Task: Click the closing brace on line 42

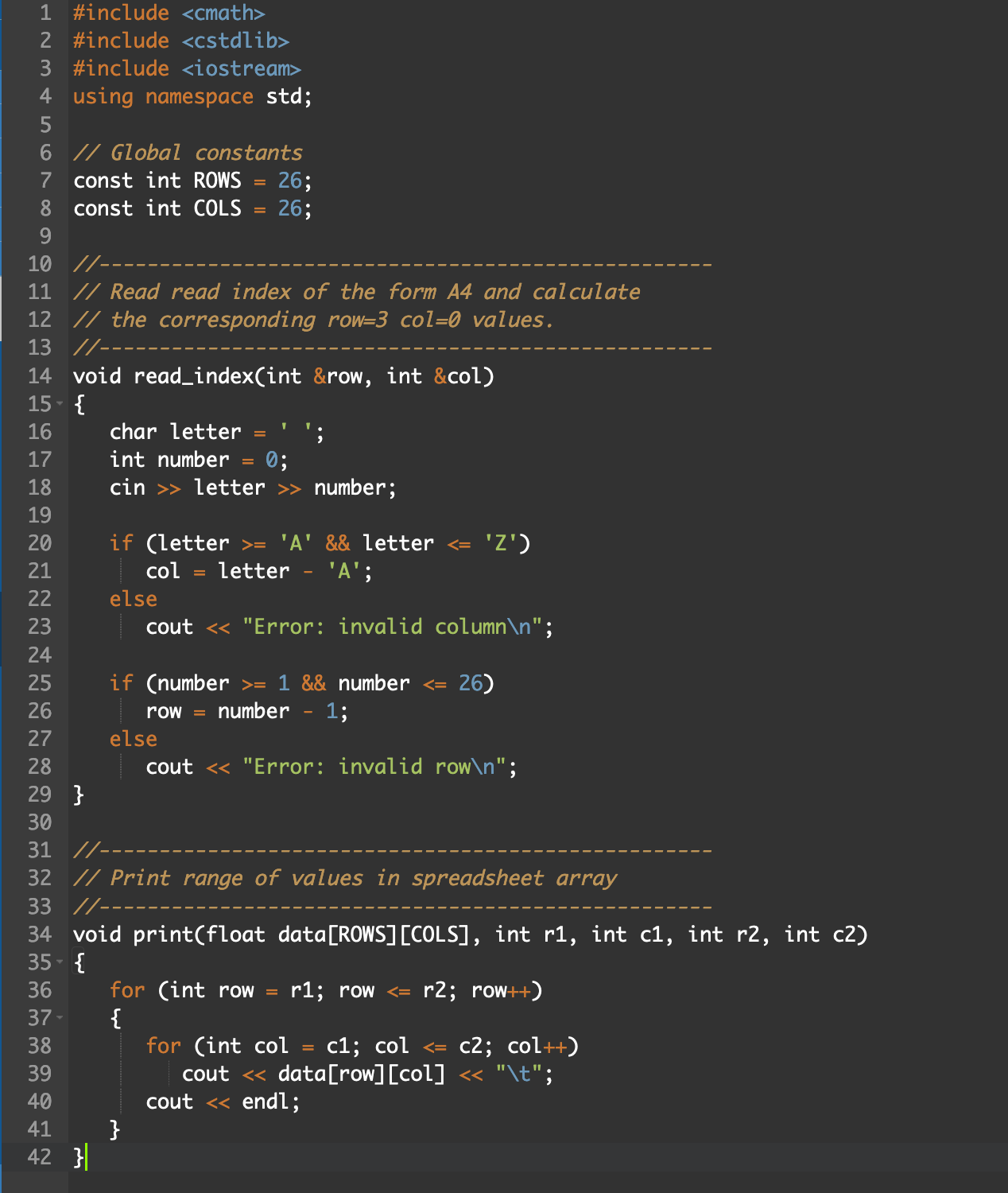Action: (76, 1157)
